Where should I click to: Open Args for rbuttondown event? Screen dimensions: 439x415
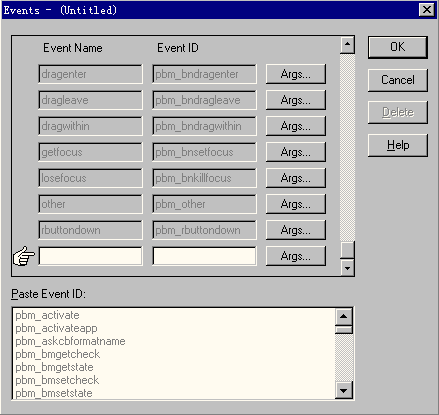(x=296, y=230)
